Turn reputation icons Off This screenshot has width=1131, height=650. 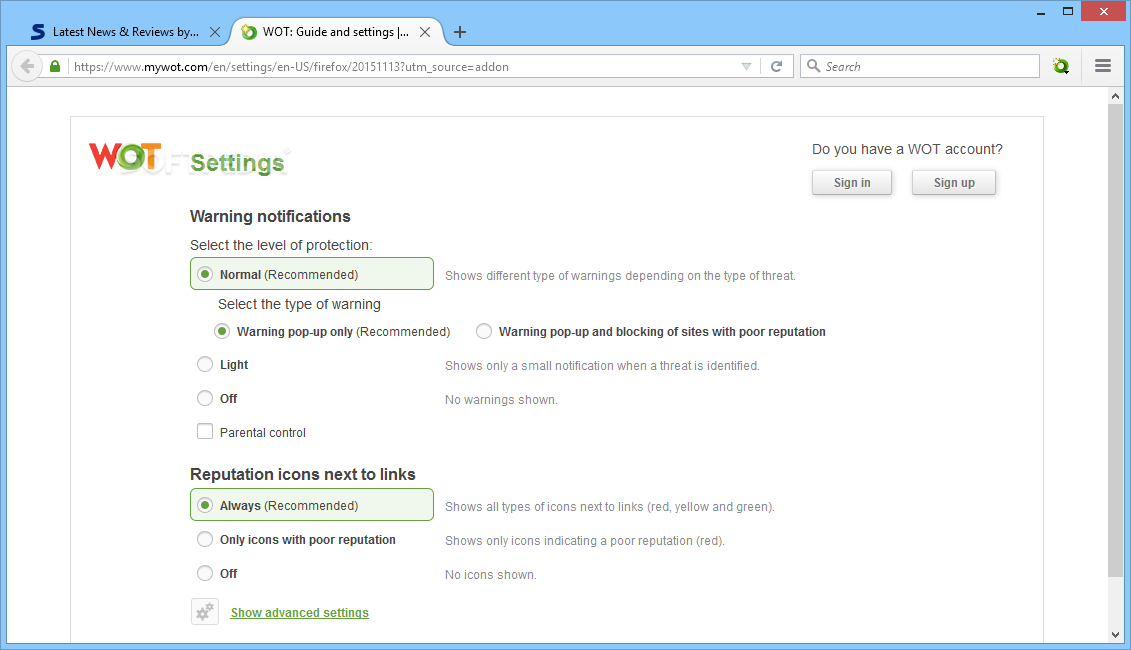coord(205,573)
